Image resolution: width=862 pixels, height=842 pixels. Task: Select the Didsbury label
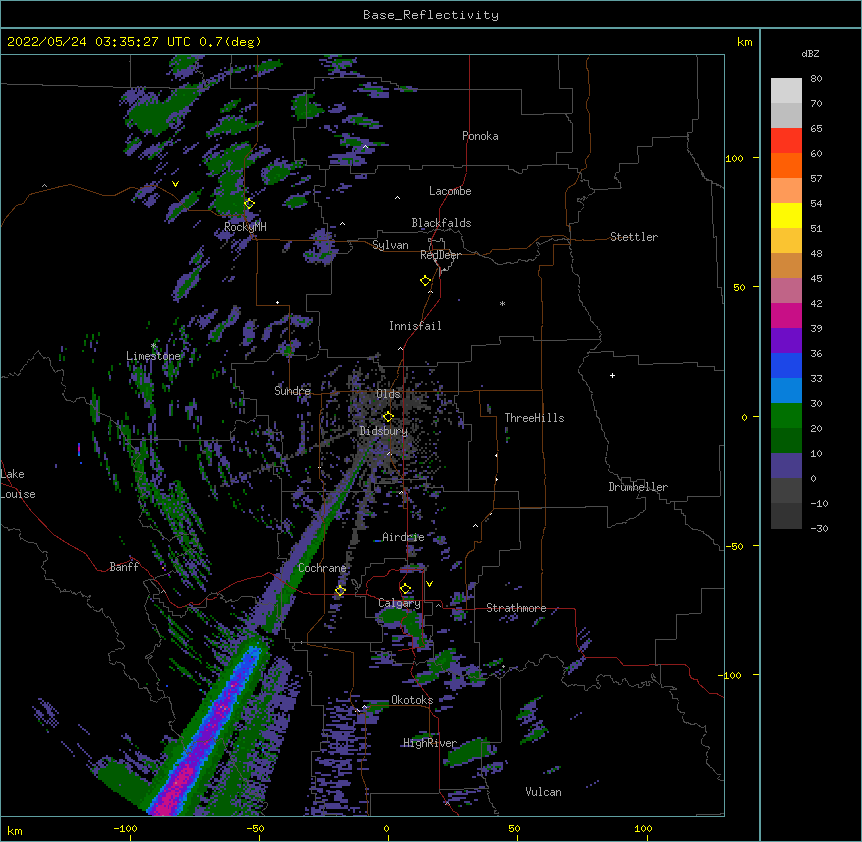click(x=383, y=431)
